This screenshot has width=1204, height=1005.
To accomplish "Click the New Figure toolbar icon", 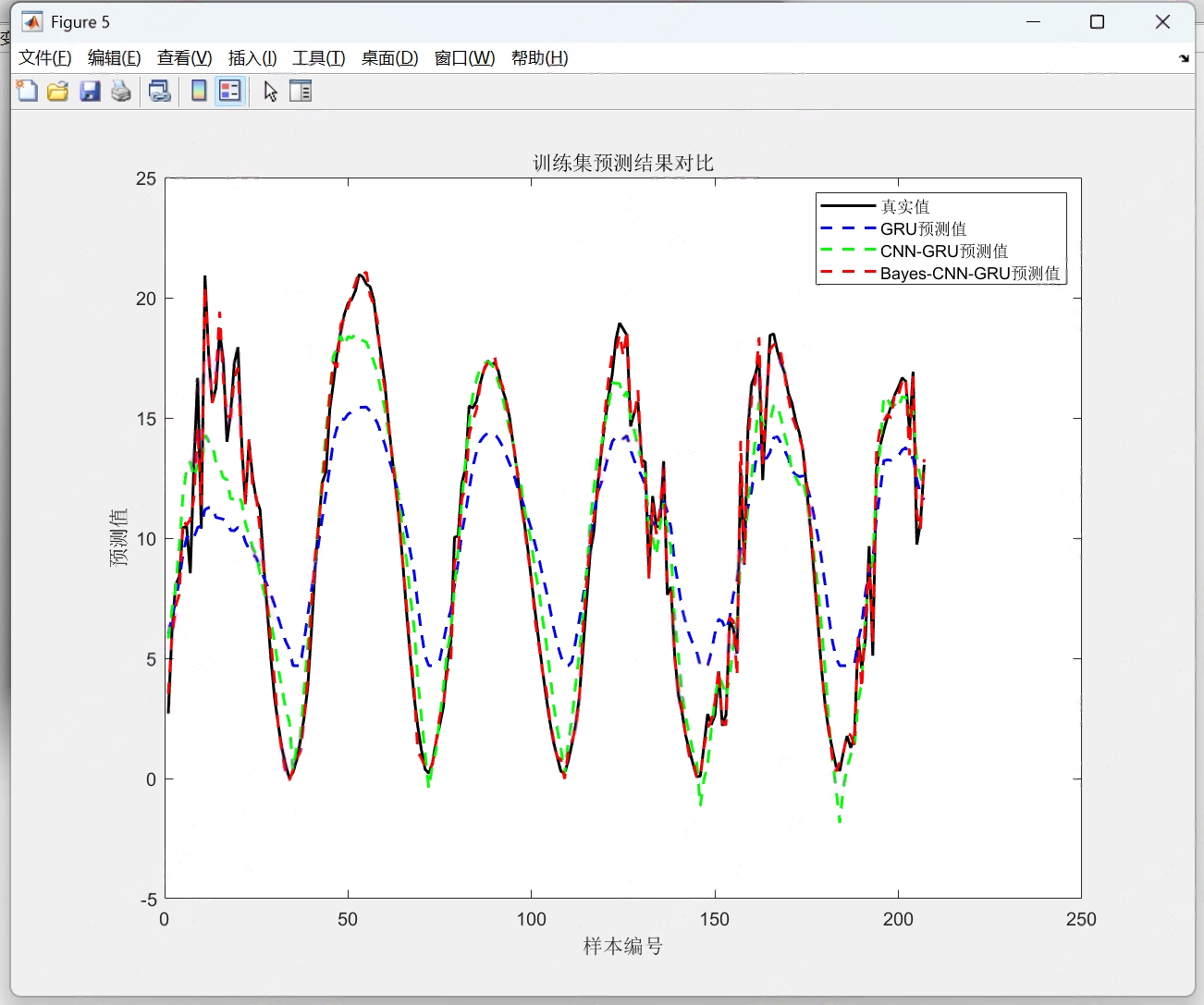I will click(27, 91).
